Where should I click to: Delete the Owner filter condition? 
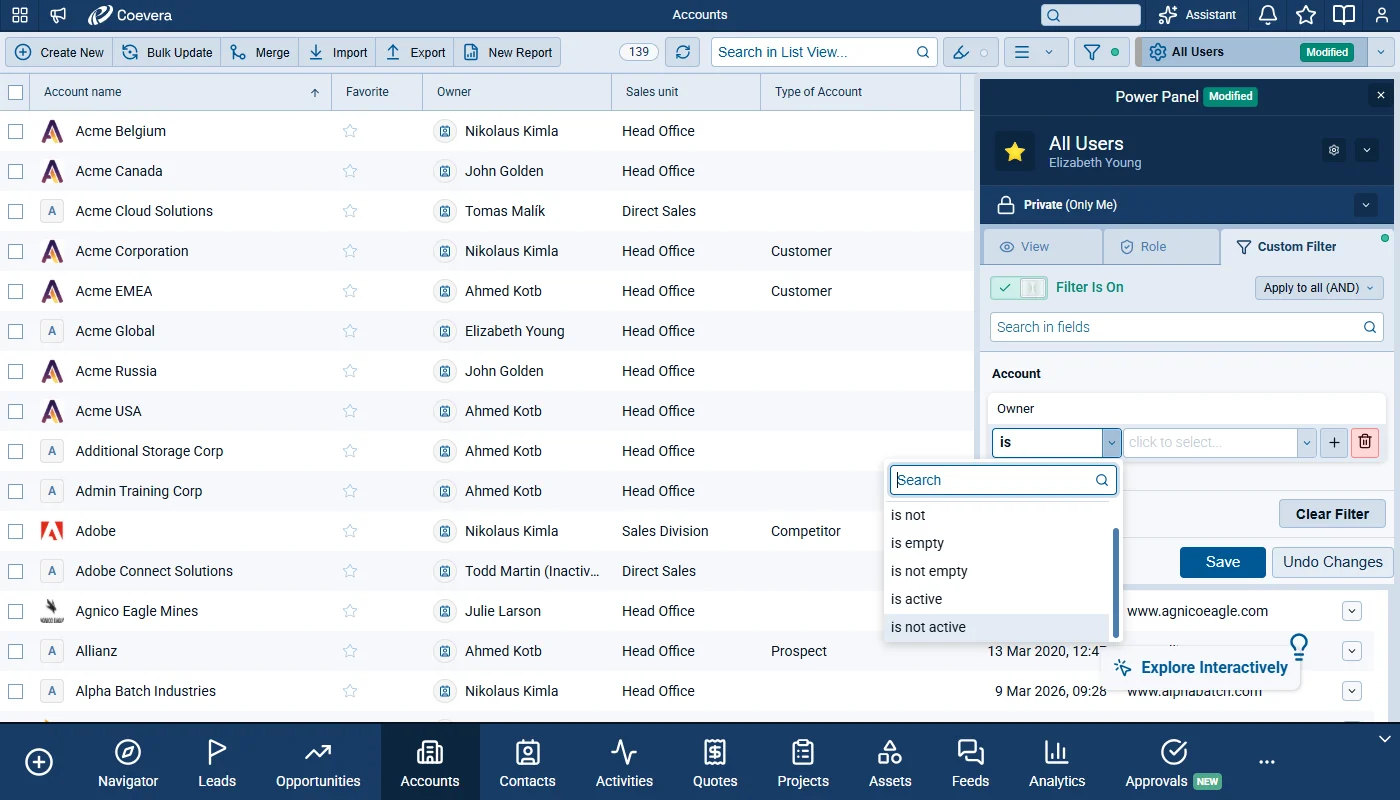click(x=1365, y=442)
